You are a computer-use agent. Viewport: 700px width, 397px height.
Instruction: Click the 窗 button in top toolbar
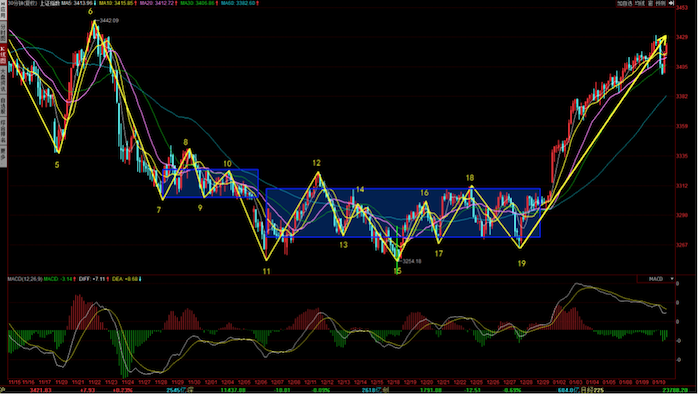tap(650, 3)
